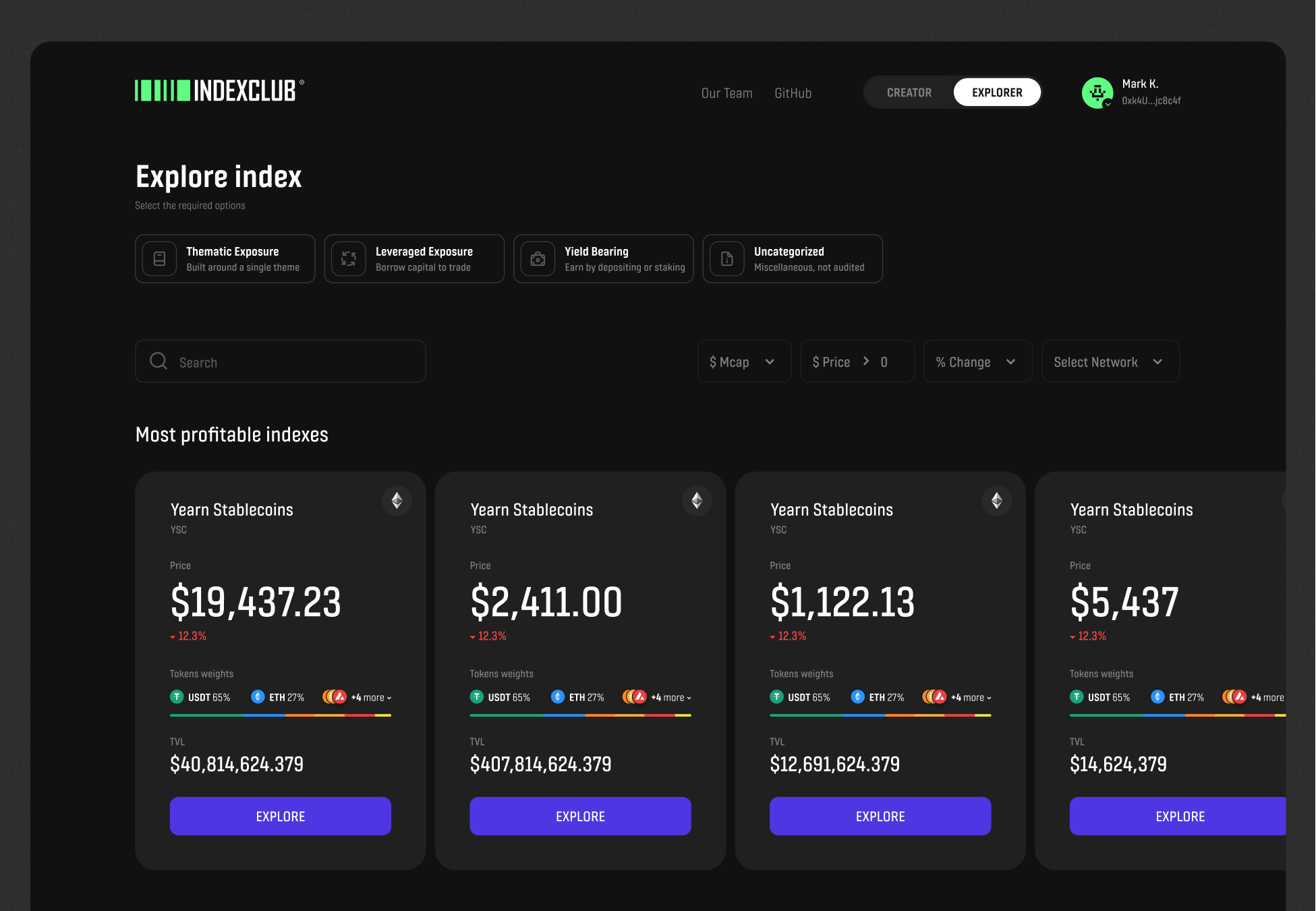
Task: Click the token weights bar on second card
Action: tap(580, 715)
